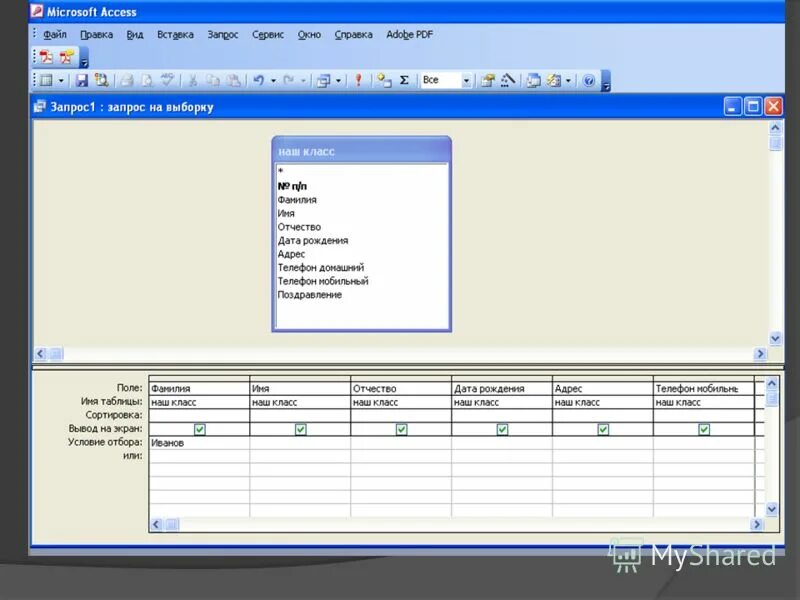Screen dimensions: 800x600
Task: Click the Spelling check icon
Action: 167,80
